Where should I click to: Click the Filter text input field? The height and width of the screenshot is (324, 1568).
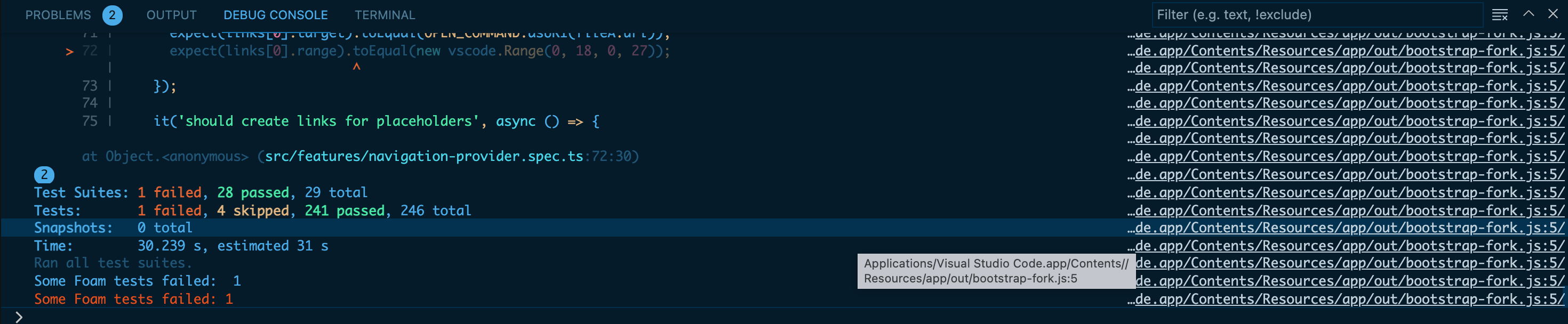1315,14
